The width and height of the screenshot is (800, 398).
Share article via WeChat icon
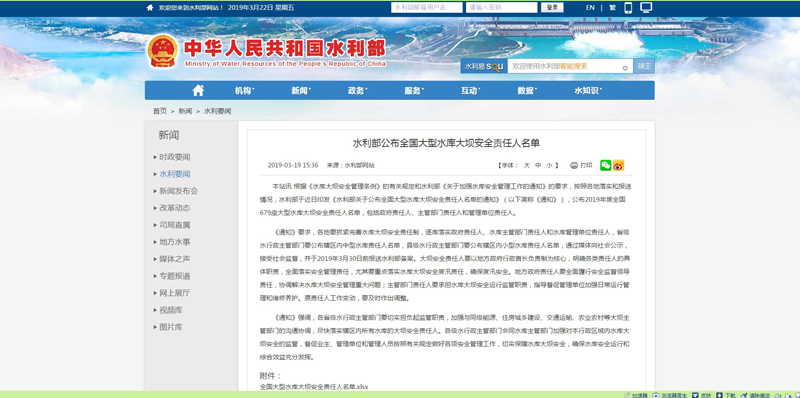[605, 165]
